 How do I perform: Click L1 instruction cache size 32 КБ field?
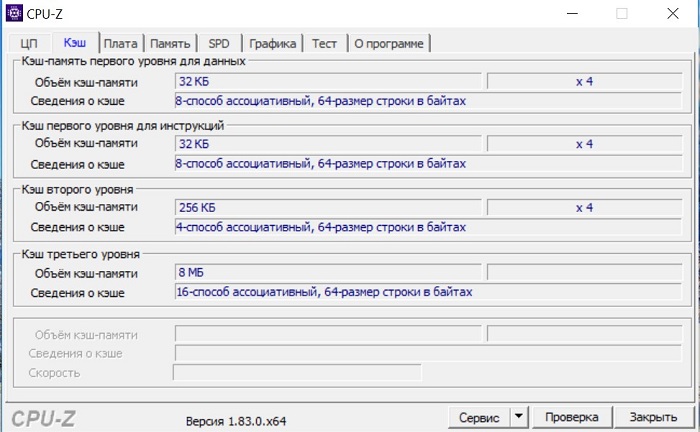click(x=328, y=144)
